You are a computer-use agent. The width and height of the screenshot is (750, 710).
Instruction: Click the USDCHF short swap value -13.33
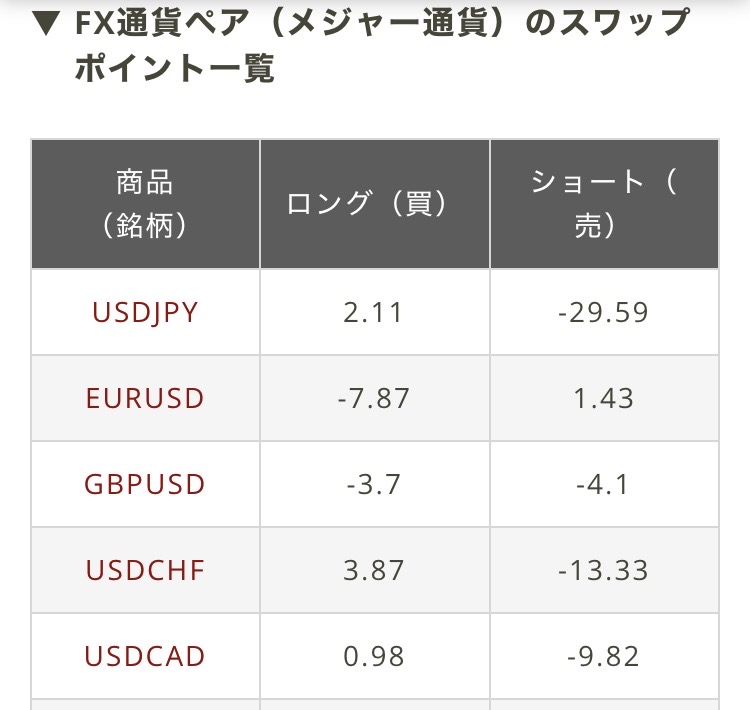click(604, 570)
